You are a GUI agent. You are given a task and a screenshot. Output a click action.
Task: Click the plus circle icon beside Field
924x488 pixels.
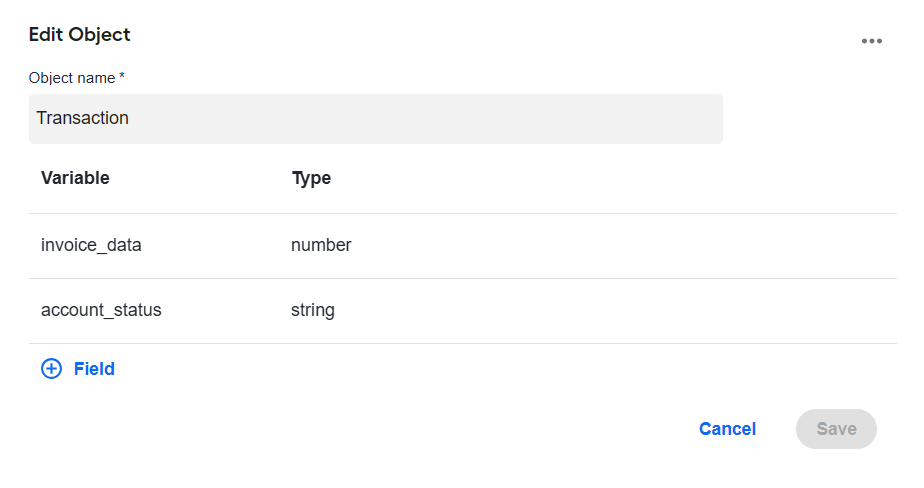(x=51, y=368)
